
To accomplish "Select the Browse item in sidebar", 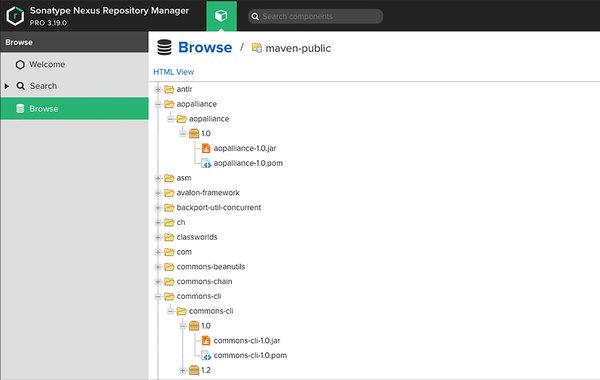I will pyautogui.click(x=74, y=109).
